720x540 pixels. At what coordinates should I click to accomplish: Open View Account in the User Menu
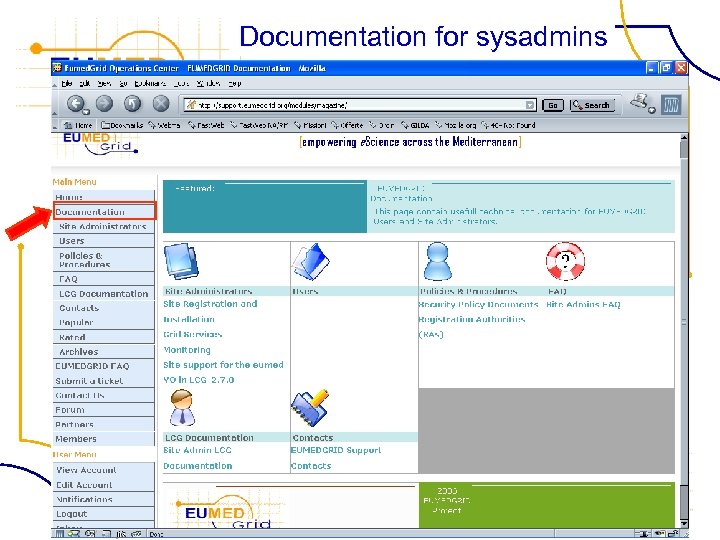point(104,470)
